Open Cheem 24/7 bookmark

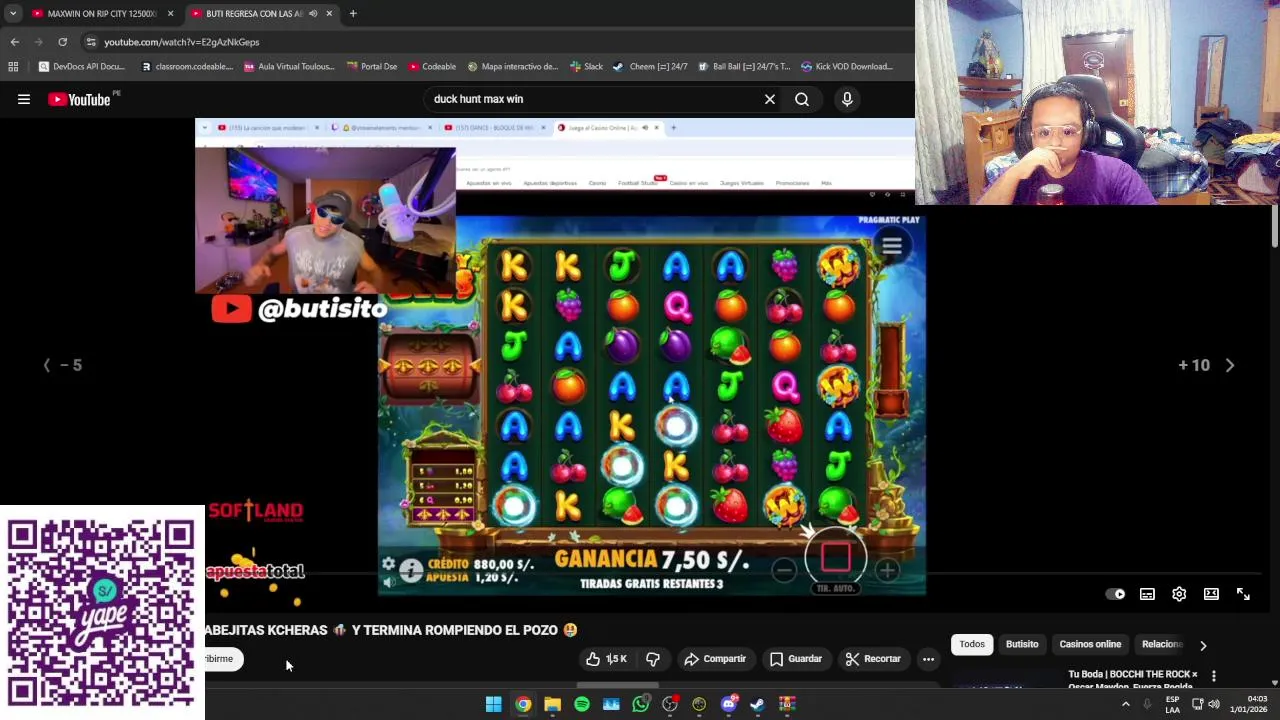point(650,67)
